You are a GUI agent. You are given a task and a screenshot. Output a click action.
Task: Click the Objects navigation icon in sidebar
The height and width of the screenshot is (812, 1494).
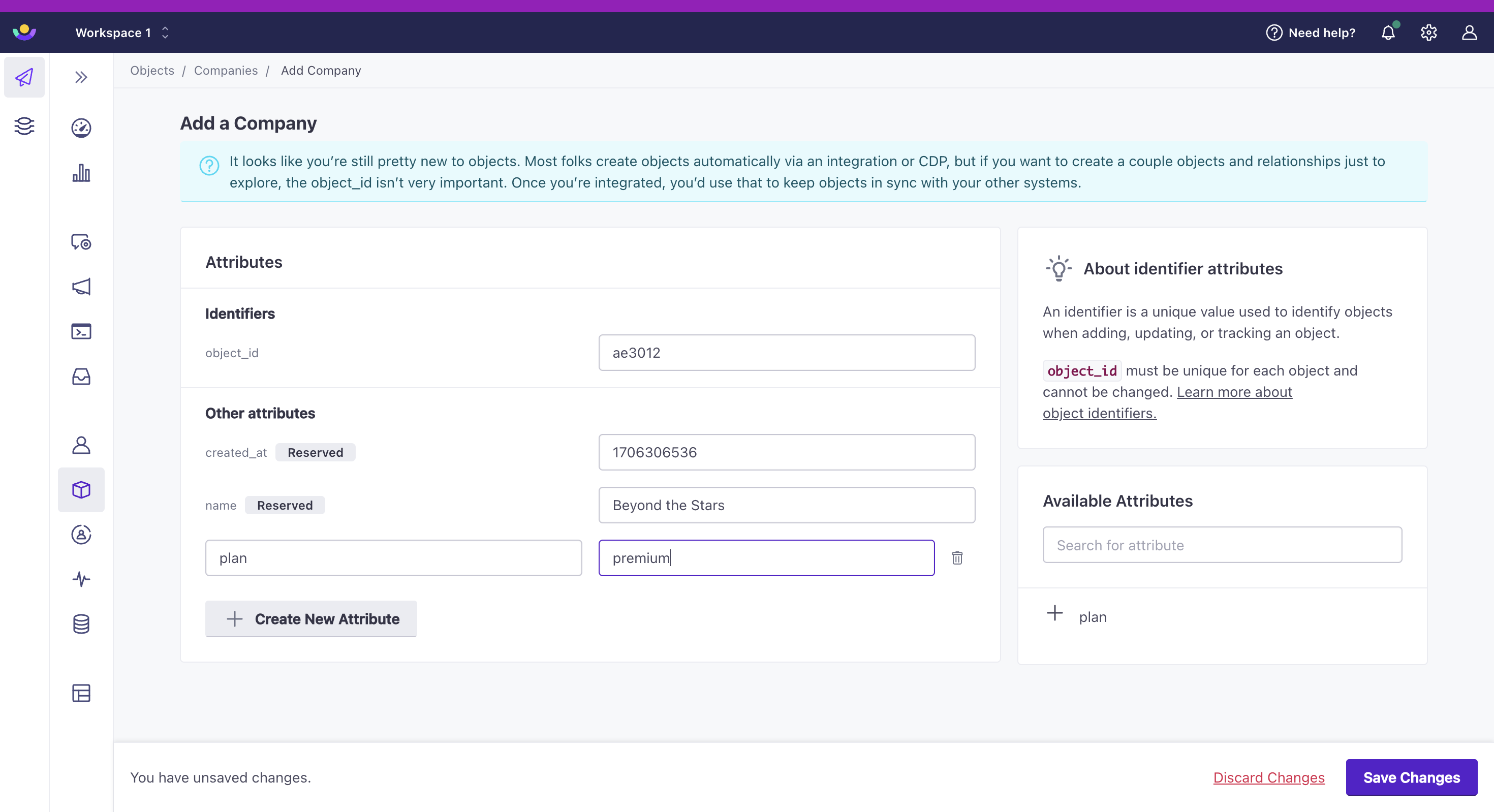pos(81,489)
